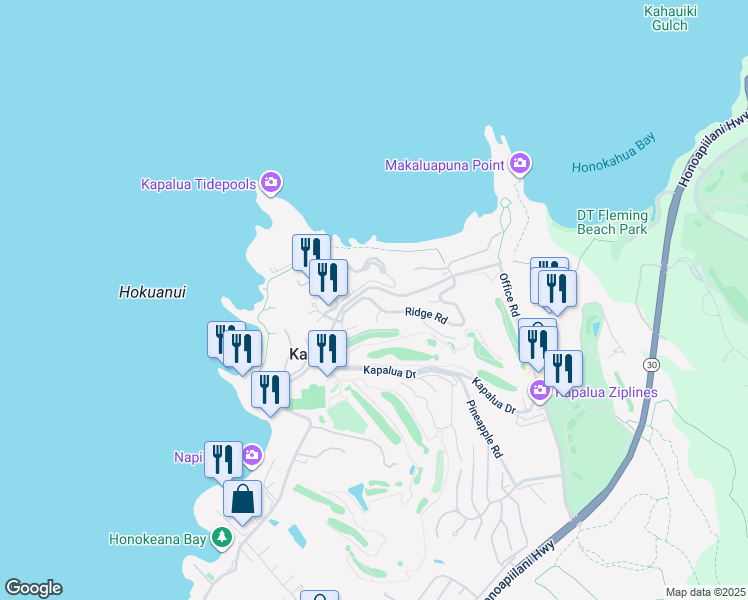Click the Kapalua Tidepools camera marker

coord(271,183)
